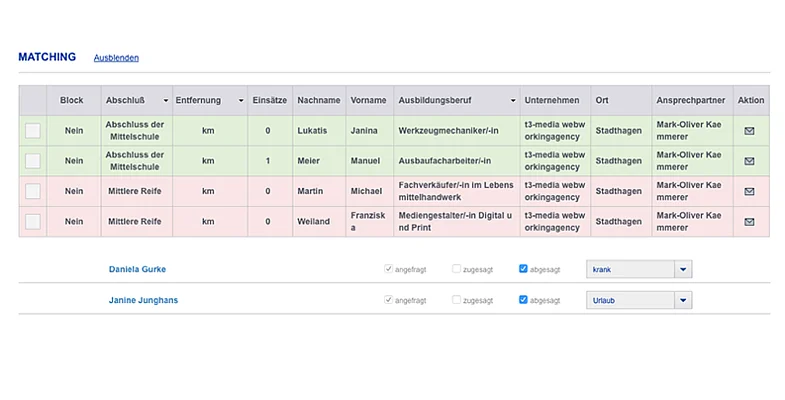Image resolution: width=785 pixels, height=400 pixels.
Task: Click the envelope icon in Weiland row
Action: (x=750, y=221)
